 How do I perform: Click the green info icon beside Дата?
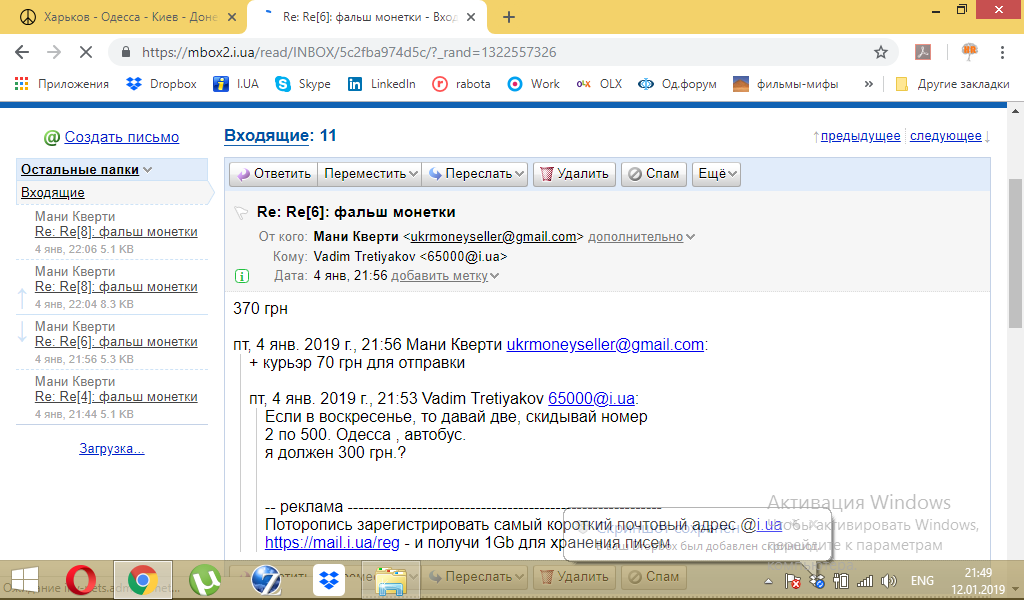[x=242, y=276]
